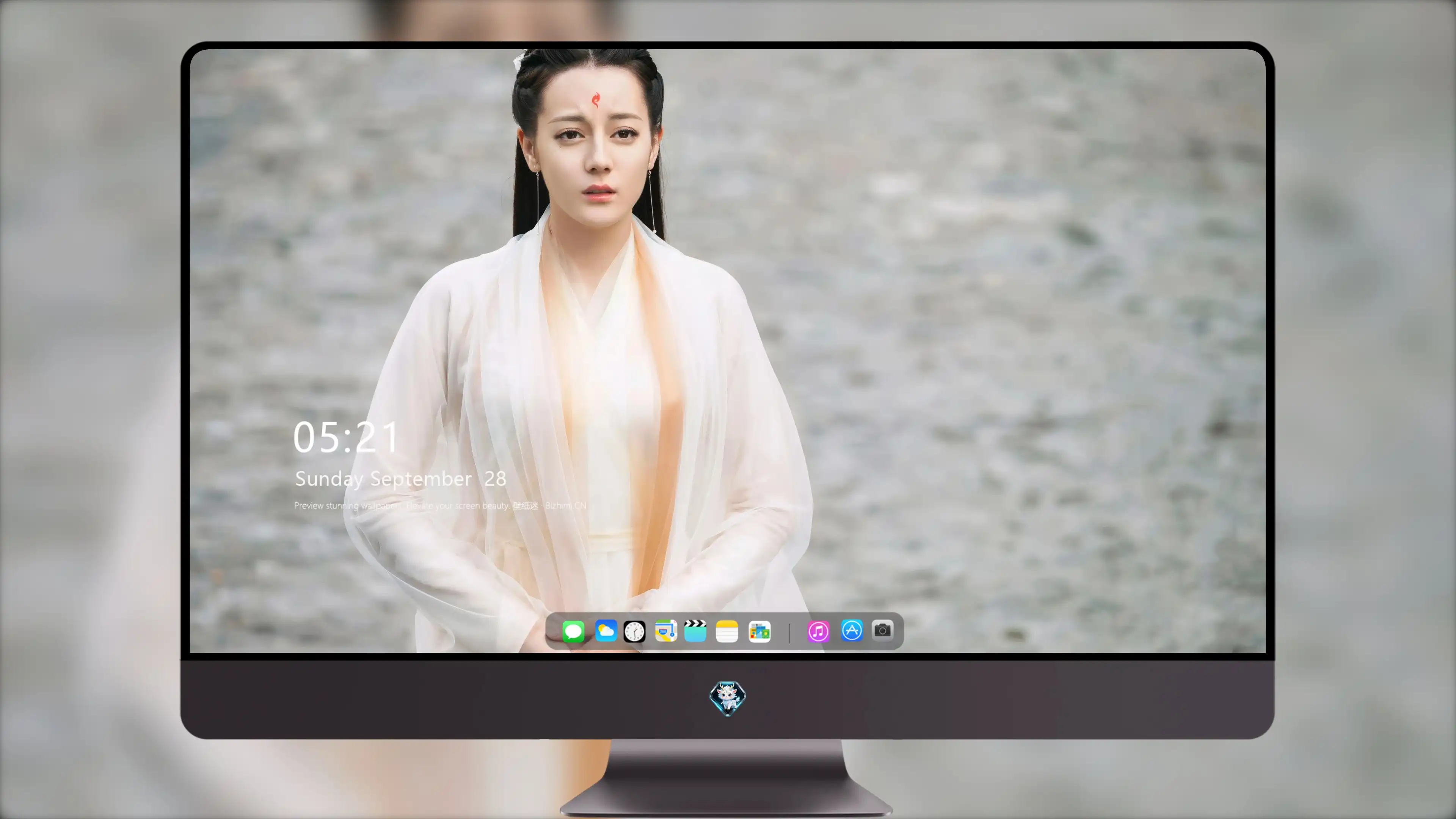This screenshot has width=1456, height=819.
Task: Click the Sunday September 28 date text
Action: (401, 479)
